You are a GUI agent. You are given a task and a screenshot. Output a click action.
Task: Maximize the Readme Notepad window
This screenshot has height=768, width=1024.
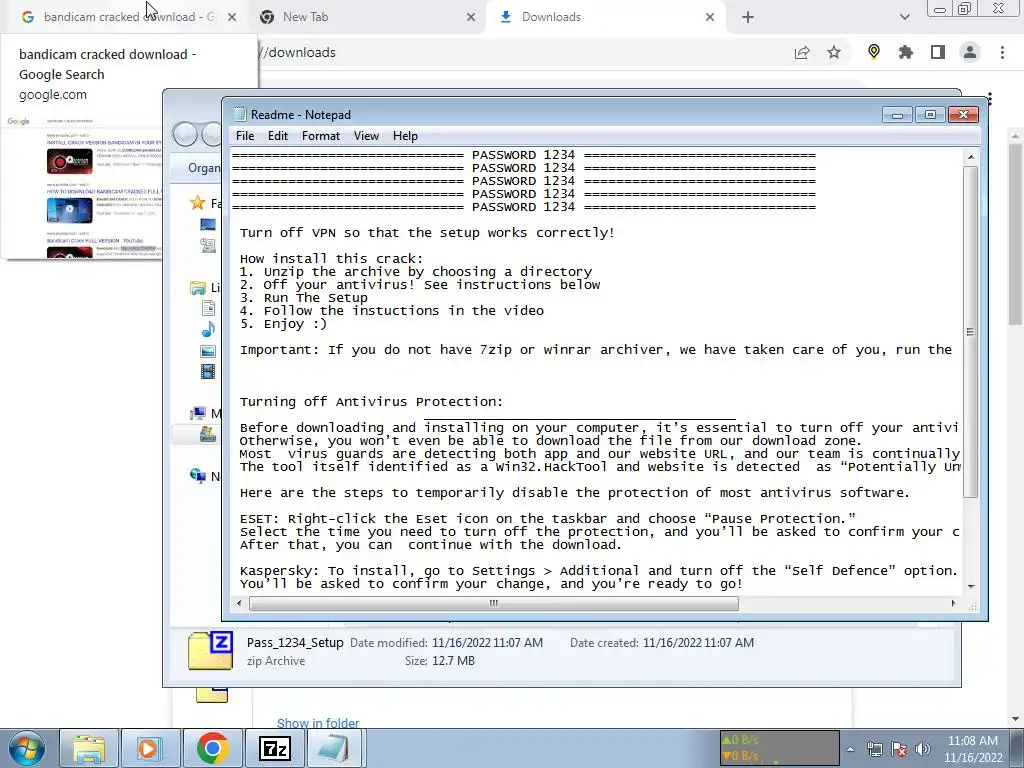pyautogui.click(x=930, y=115)
